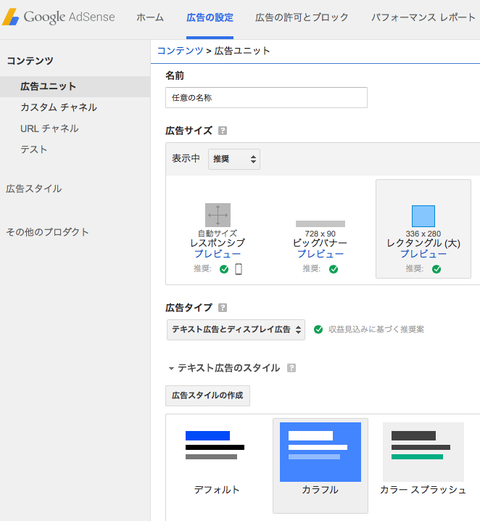Open the 推奨 display filter dropdown

pos(234,159)
